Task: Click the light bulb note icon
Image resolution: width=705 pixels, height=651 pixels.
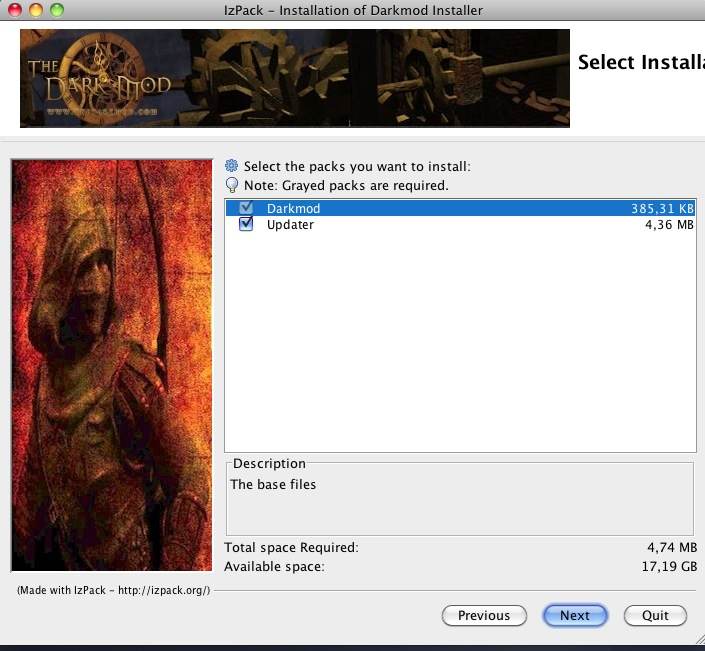Action: coord(232,185)
